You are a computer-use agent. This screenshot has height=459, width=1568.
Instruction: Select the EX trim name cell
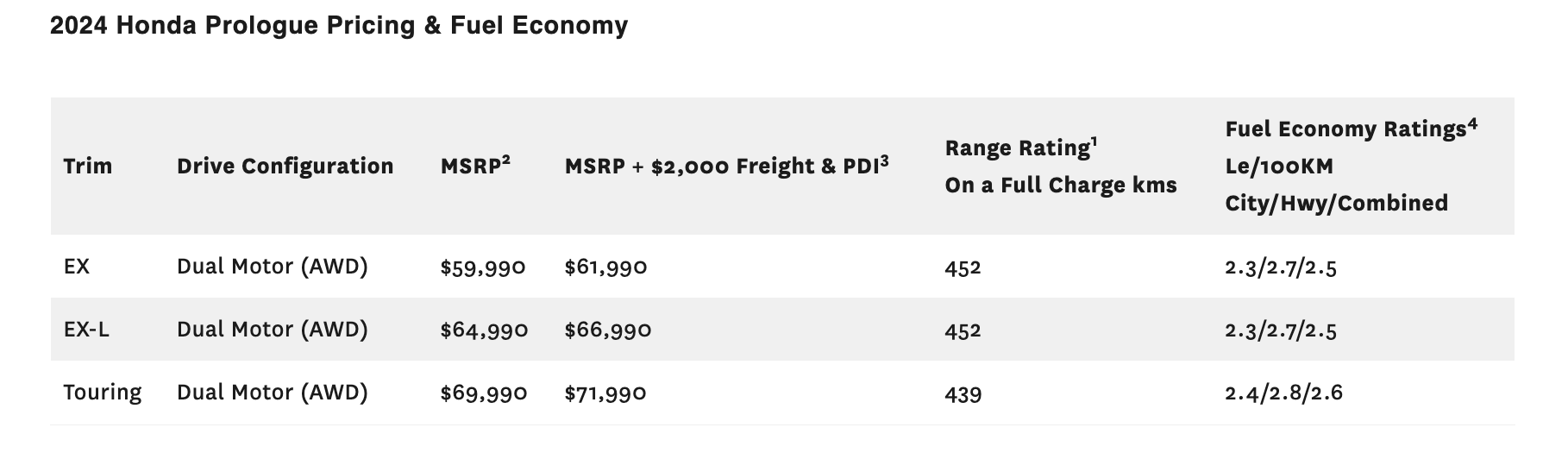77,267
